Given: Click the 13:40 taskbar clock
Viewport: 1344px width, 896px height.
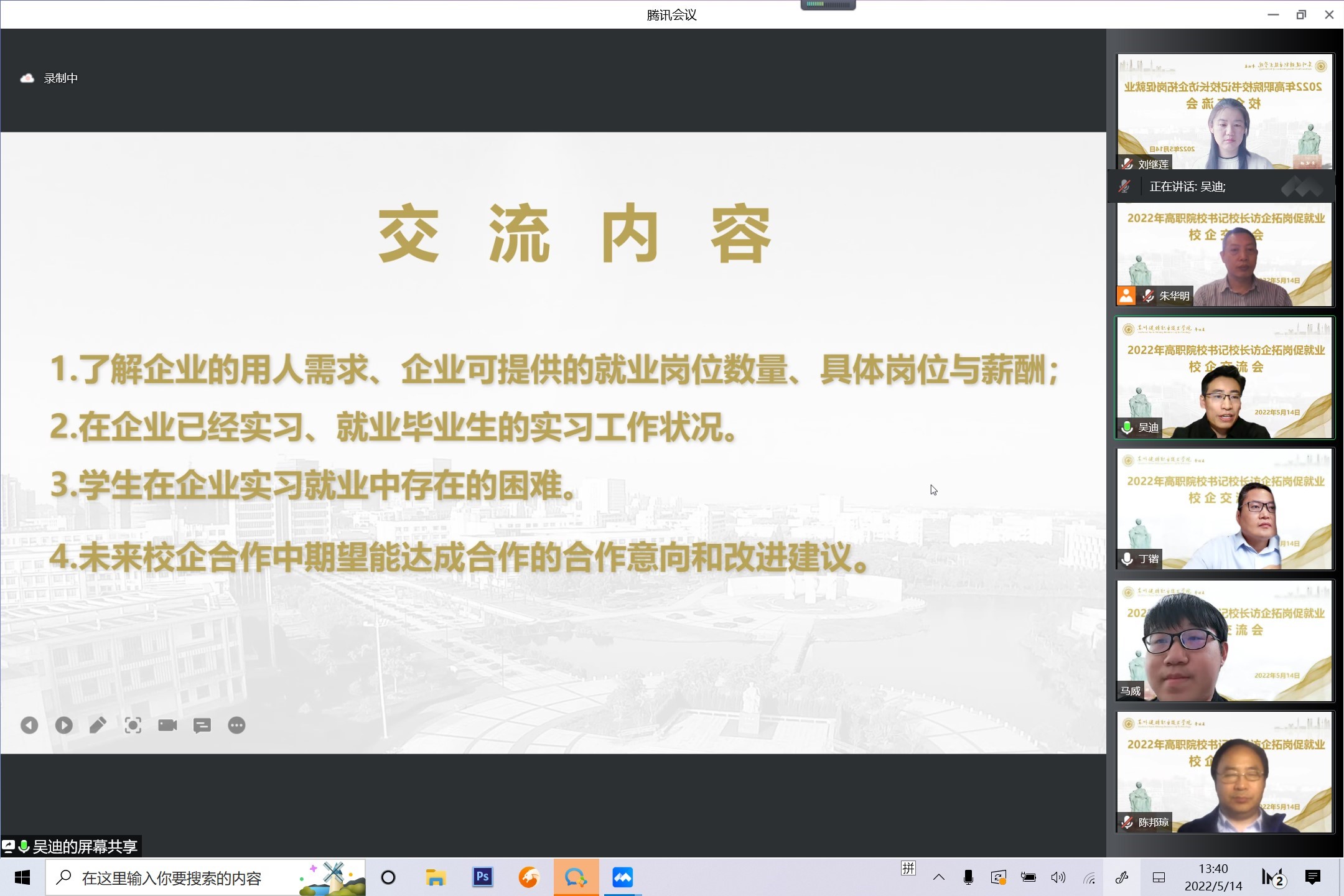Looking at the screenshot, I should pos(1213,877).
